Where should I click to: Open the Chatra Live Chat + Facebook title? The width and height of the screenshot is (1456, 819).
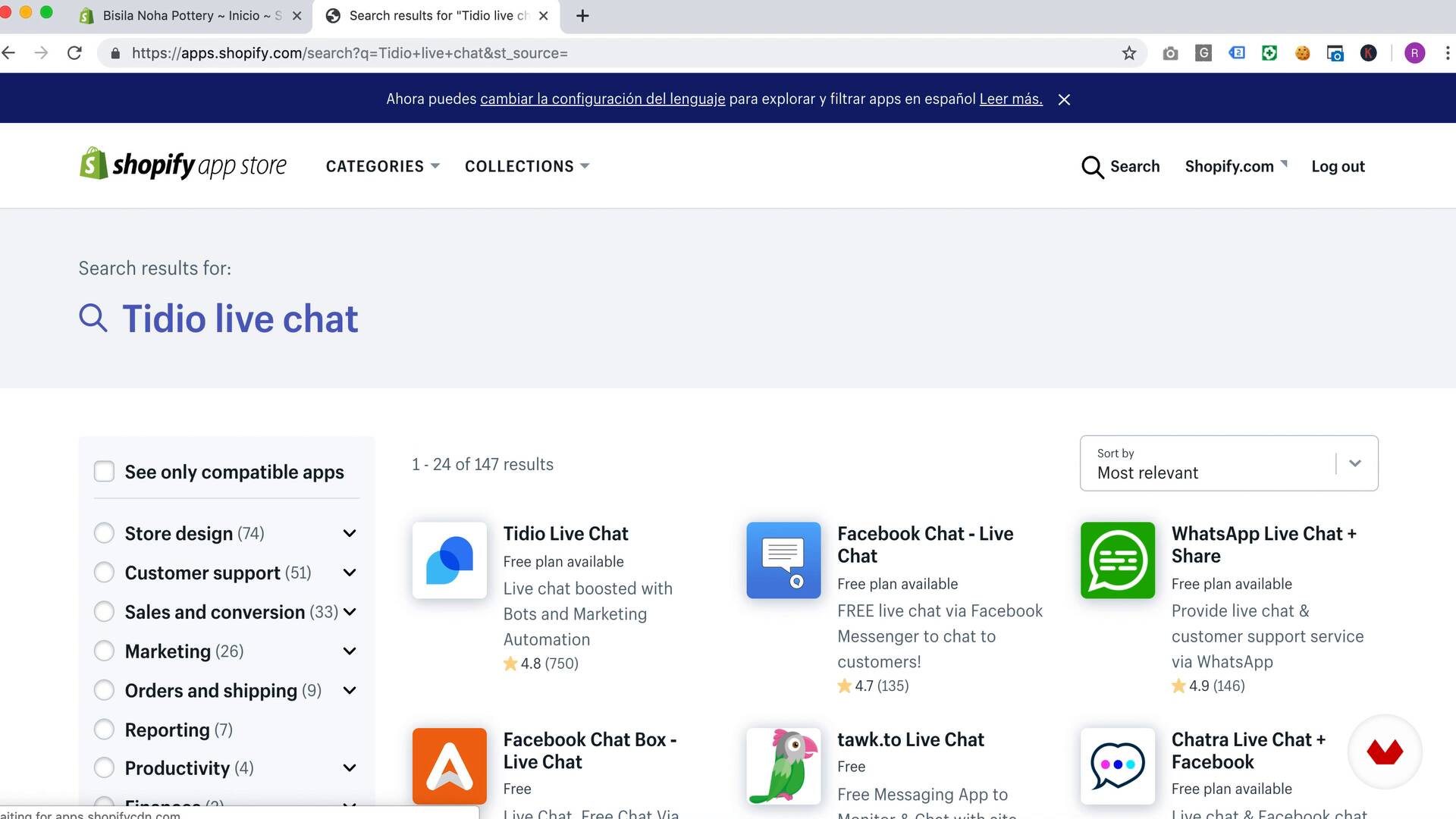pyautogui.click(x=1248, y=751)
